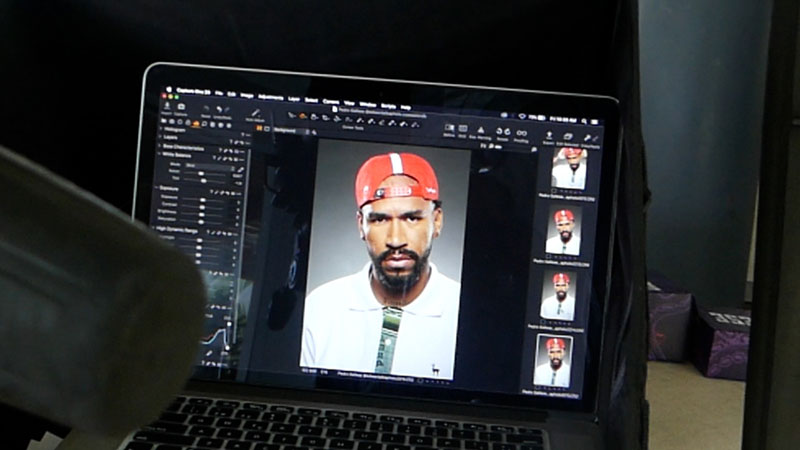Click the Auto Adjust wand icon
The image size is (800, 450).
click(254, 113)
